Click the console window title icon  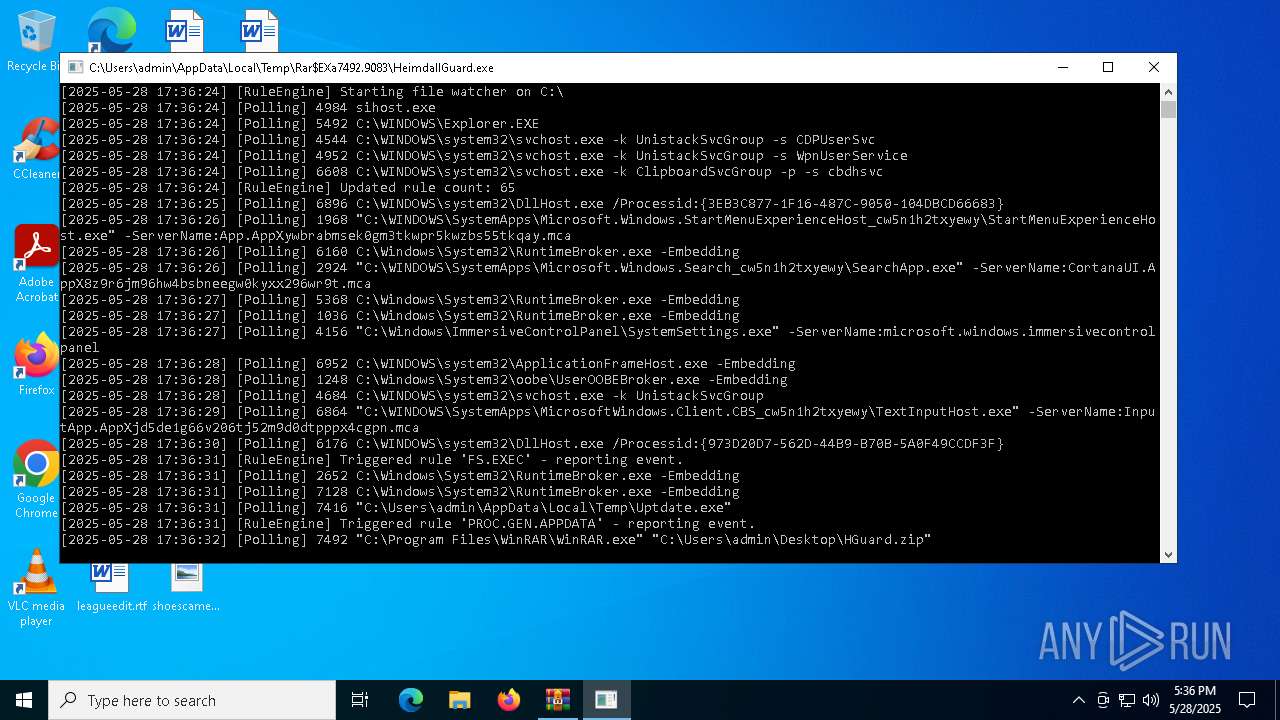click(75, 68)
